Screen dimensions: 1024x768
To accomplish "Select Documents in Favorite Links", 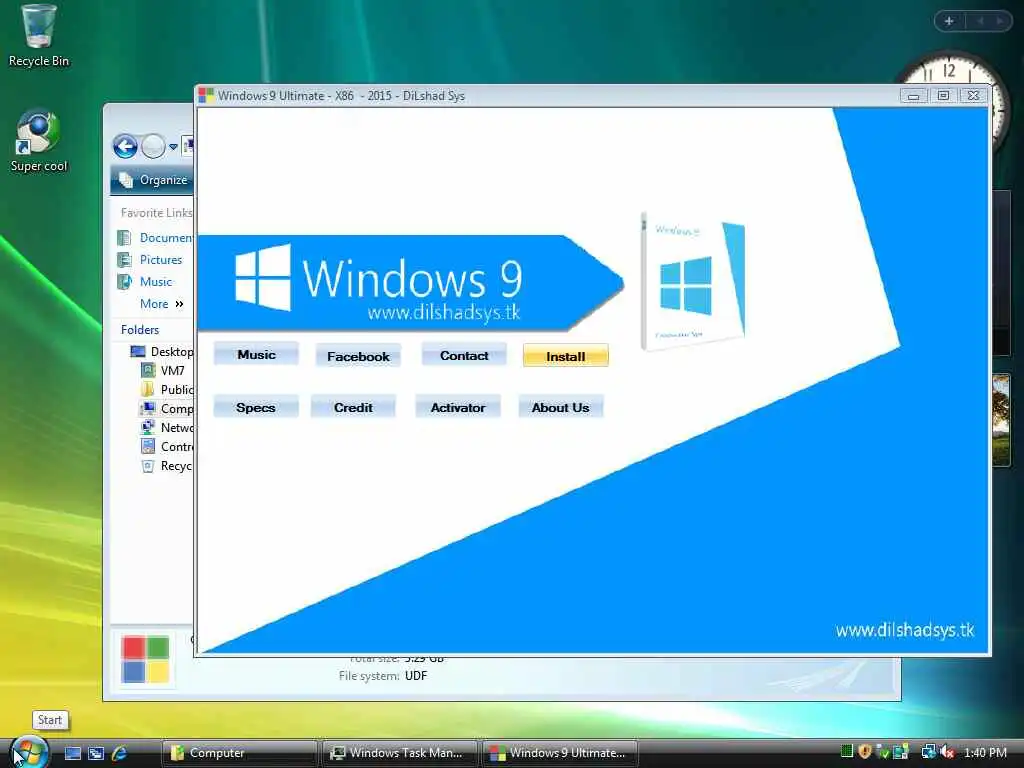I will click(x=155, y=238).
